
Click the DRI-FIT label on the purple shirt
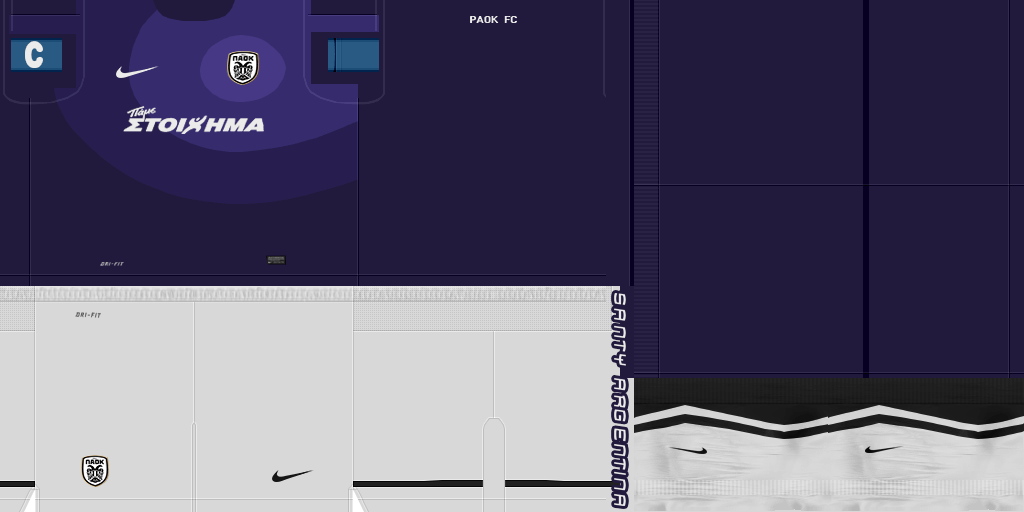pyautogui.click(x=112, y=264)
